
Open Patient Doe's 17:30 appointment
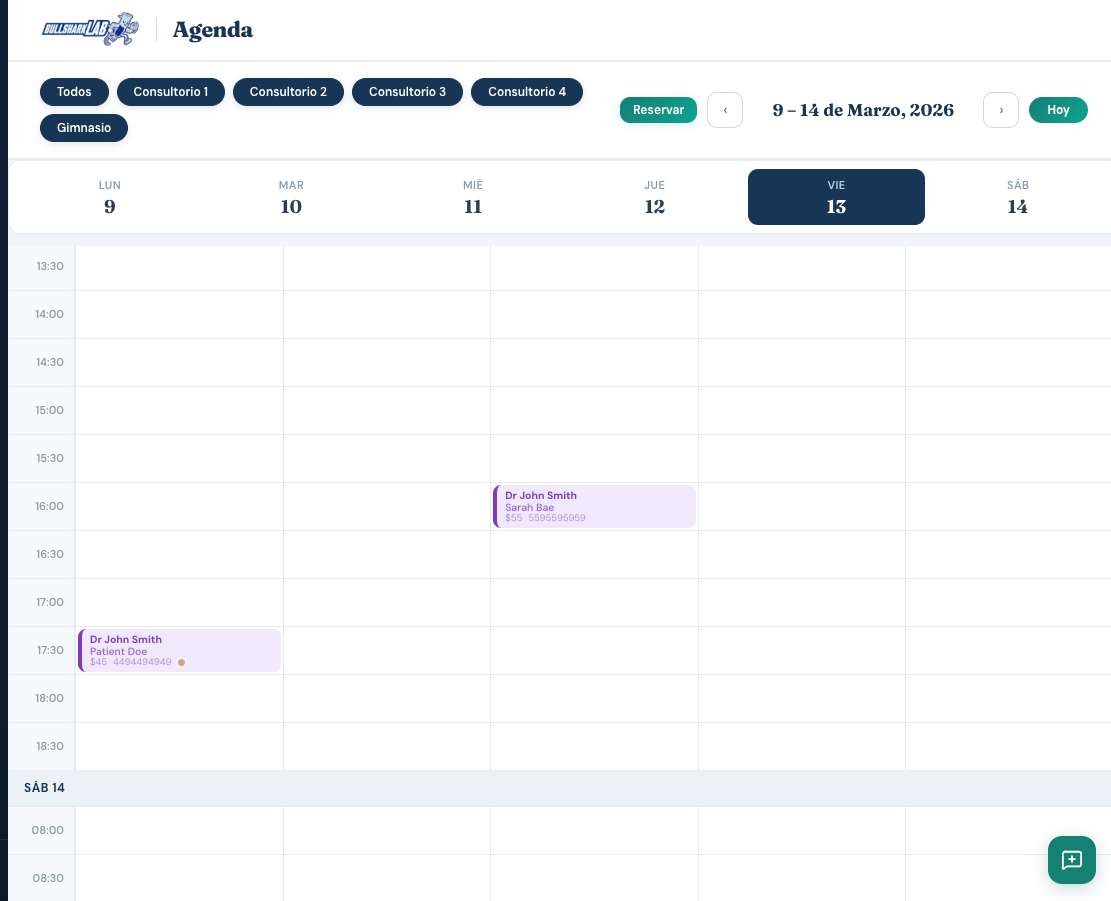coord(180,650)
